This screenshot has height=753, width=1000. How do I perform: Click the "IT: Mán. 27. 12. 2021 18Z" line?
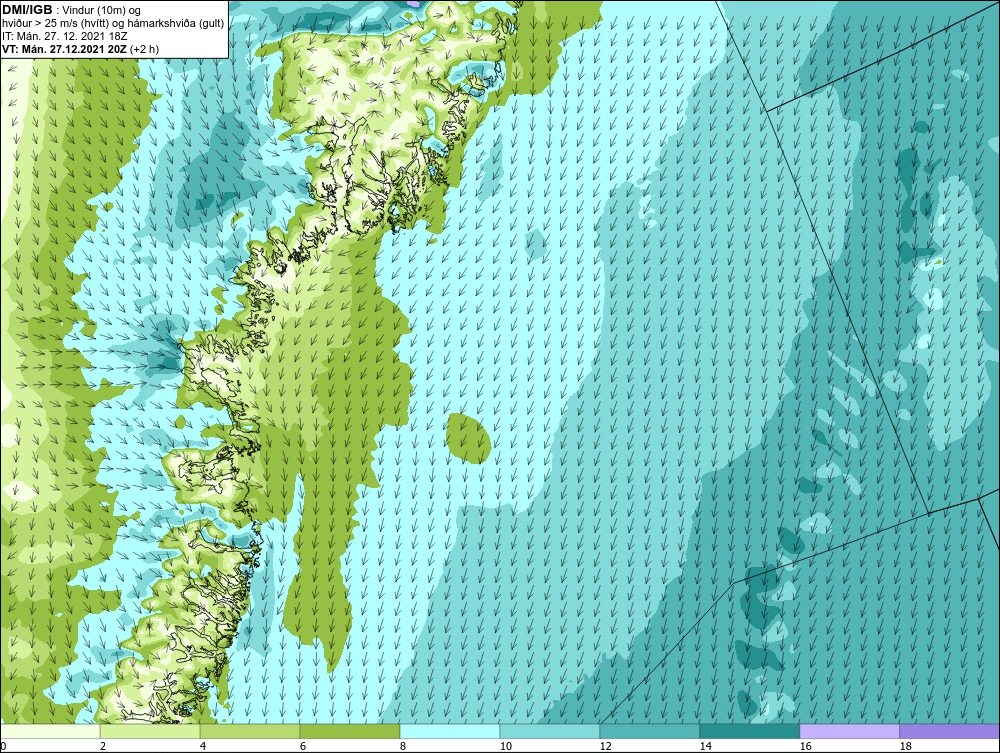64,36
